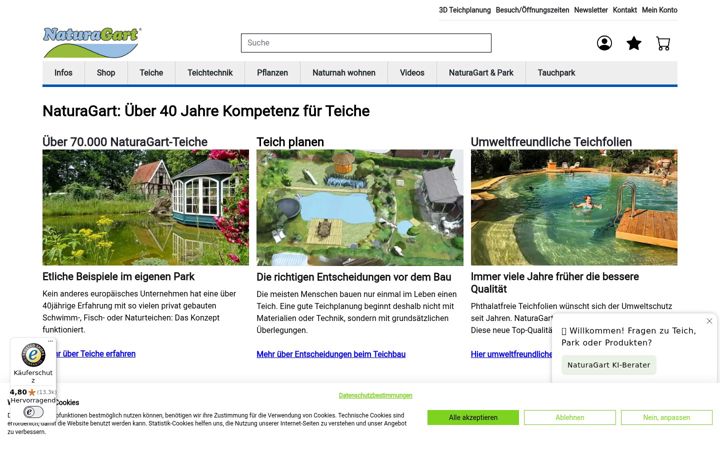This screenshot has width=720, height=450.
Task: Click 'Etliche Beispiele im eigenen Park' subheading
Action: click(x=118, y=276)
